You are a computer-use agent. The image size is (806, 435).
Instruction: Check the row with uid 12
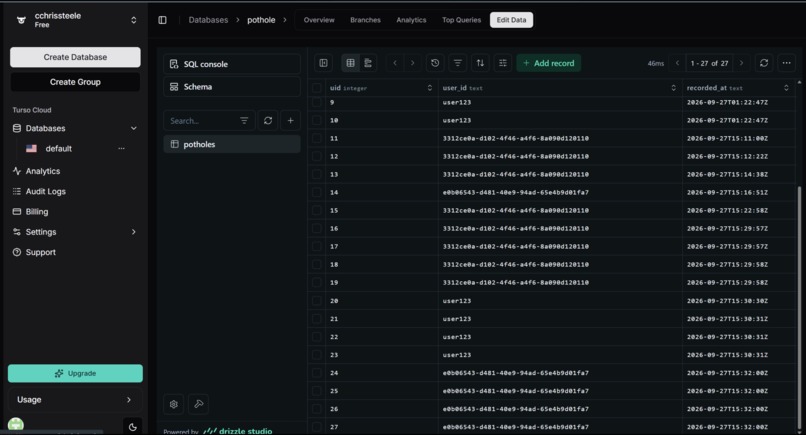(317, 156)
